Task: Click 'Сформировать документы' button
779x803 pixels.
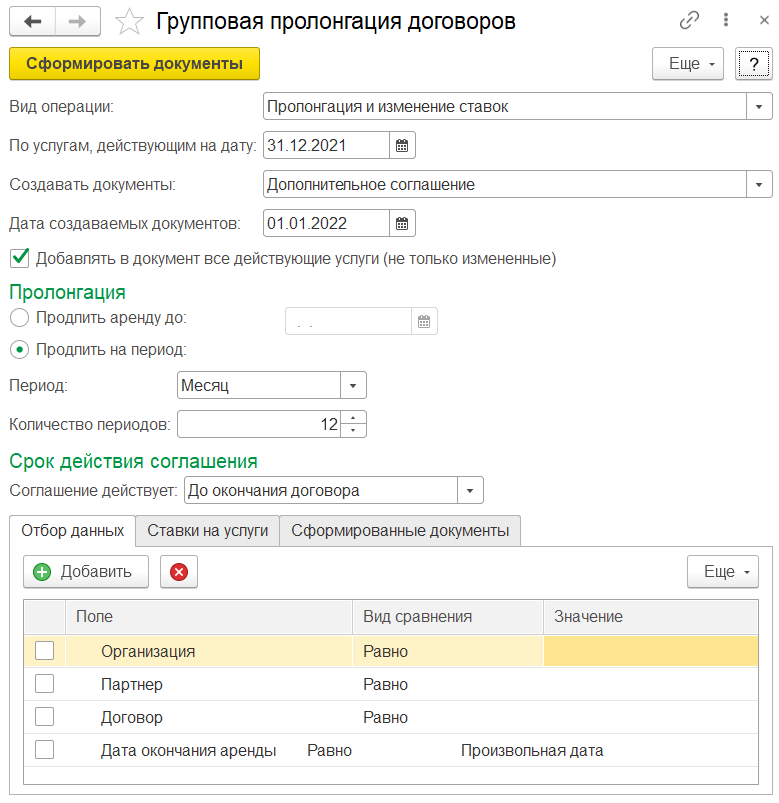Action: pyautogui.click(x=134, y=64)
